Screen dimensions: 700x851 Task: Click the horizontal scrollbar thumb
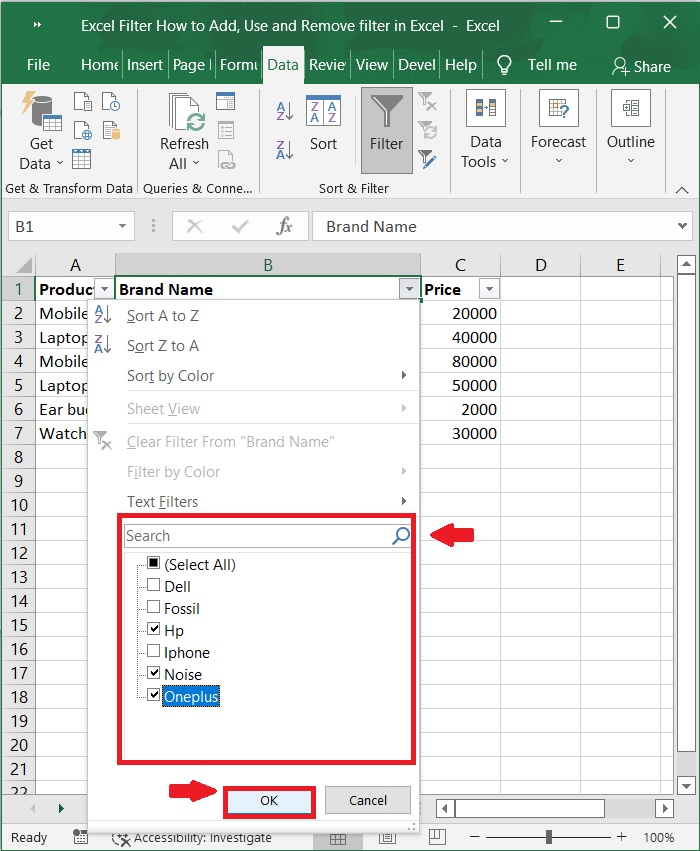[x=529, y=809]
